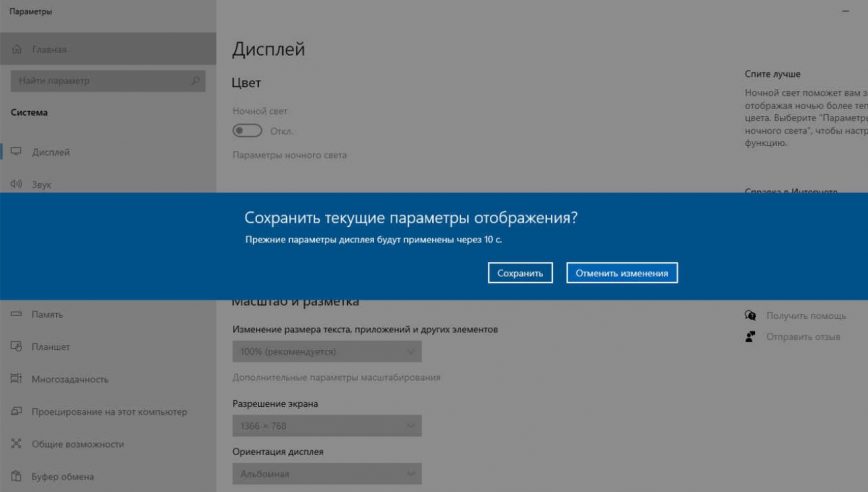868x492 pixels.
Task: Minimize the Параметры window
Action: (845, 11)
